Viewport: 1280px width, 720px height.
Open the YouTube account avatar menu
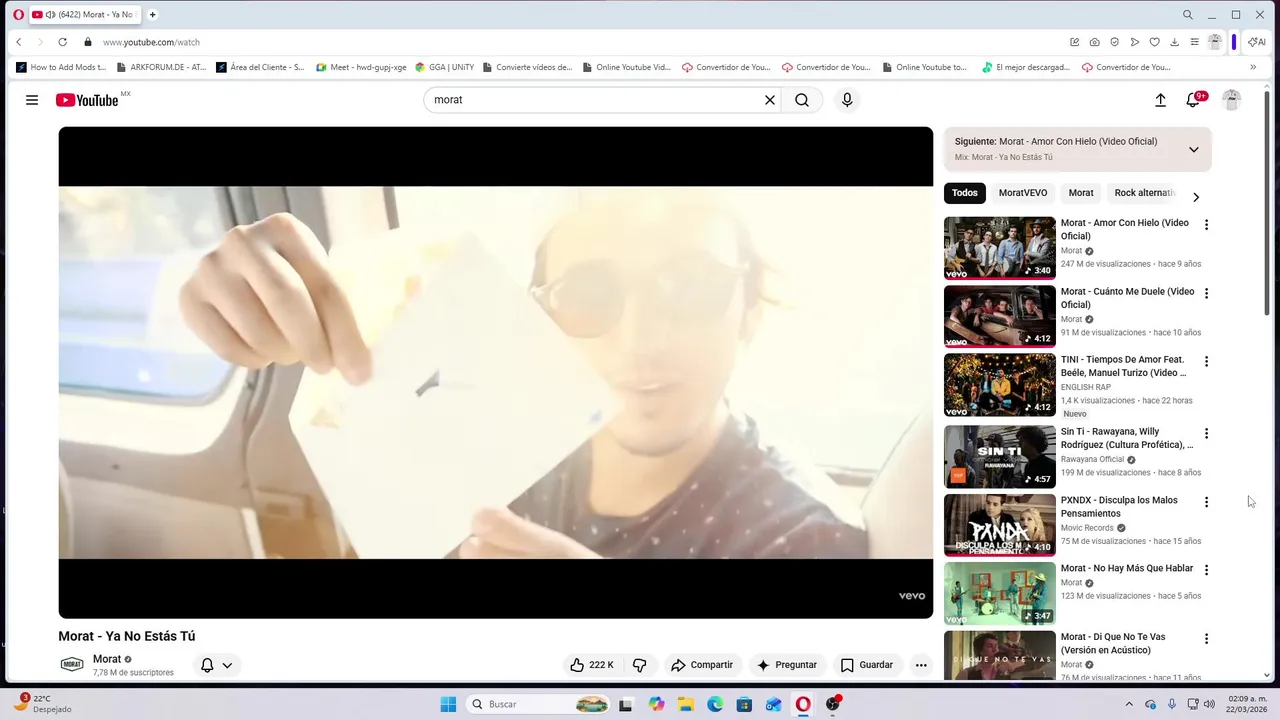(x=1232, y=100)
